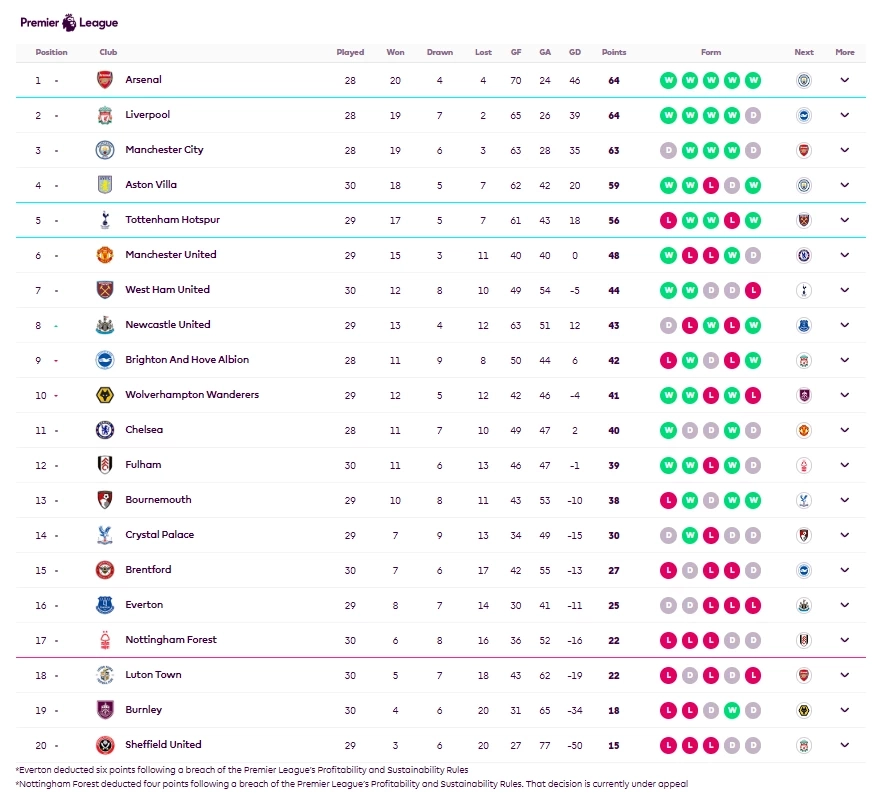Click Crystal Palace's club crest
This screenshot has height=801, width=883.
tap(105, 535)
